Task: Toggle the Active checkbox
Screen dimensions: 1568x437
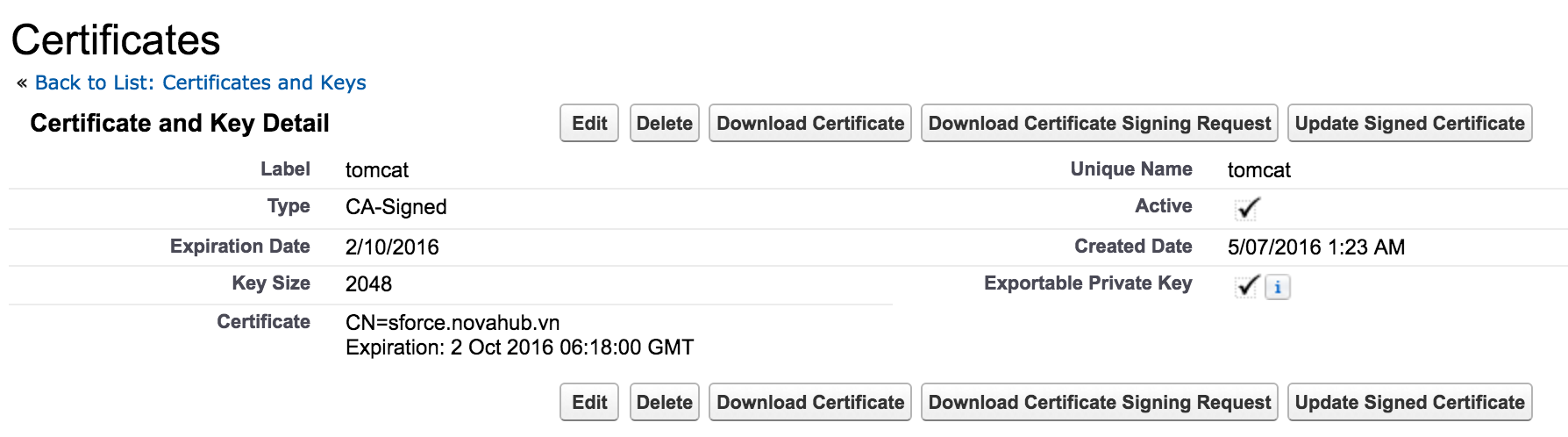Action: click(1246, 209)
